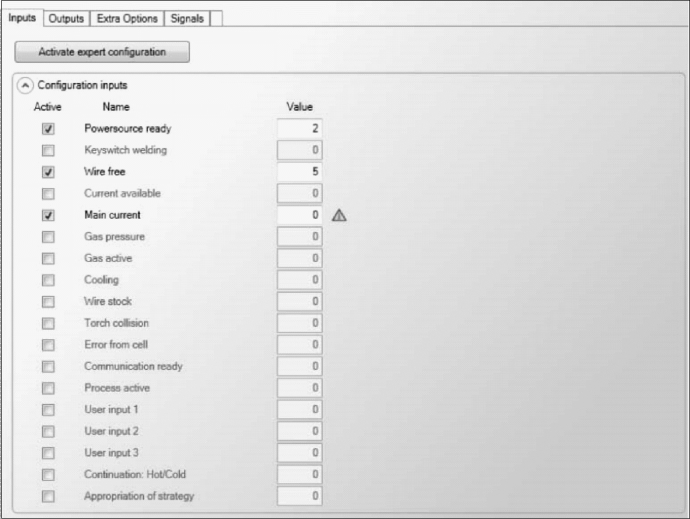Screen dimensions: 690x519
Task: Open the Extra Options tab
Action: [x=126, y=18]
